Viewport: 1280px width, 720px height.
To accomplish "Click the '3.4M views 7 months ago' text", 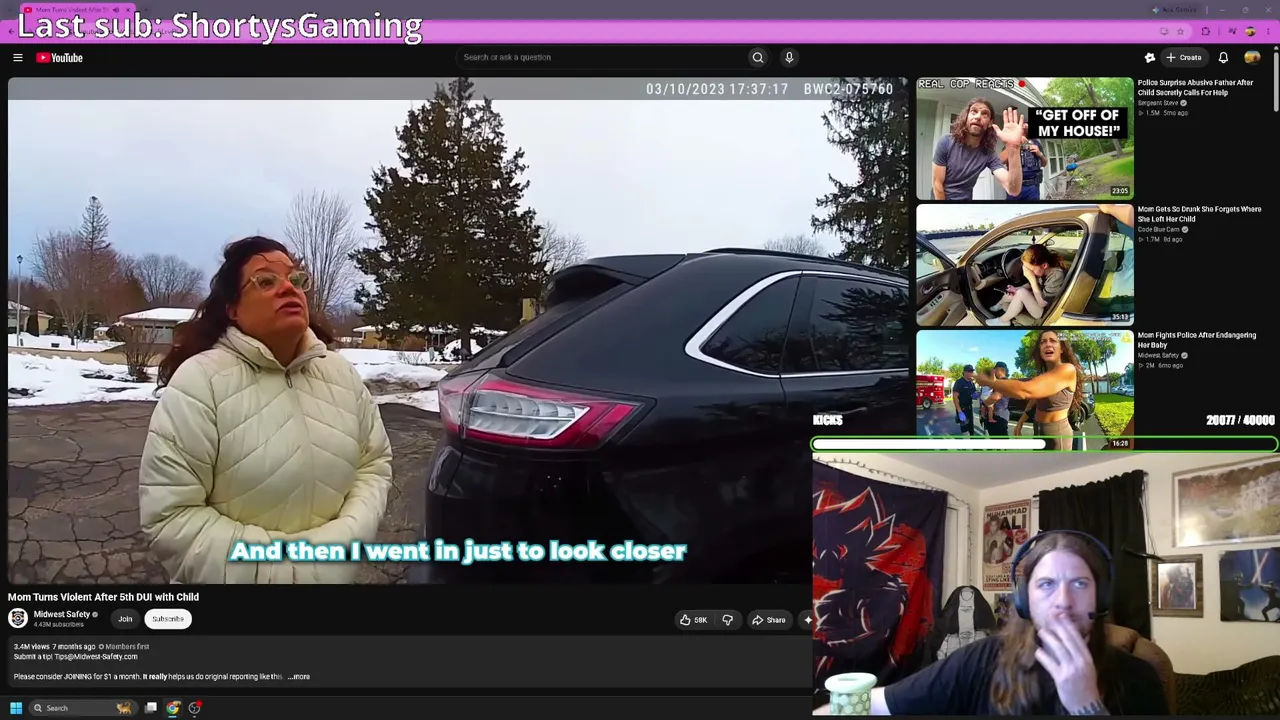I will coord(53,647).
